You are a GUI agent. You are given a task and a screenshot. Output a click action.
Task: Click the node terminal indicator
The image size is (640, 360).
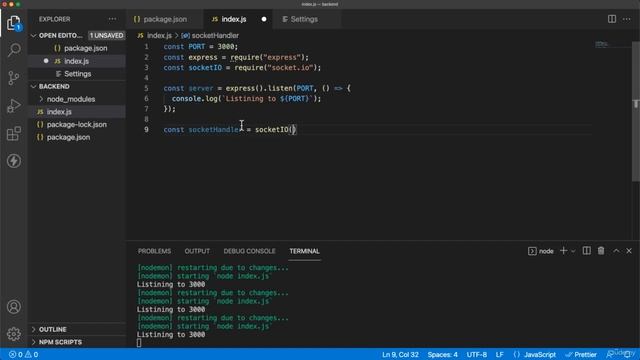541,251
